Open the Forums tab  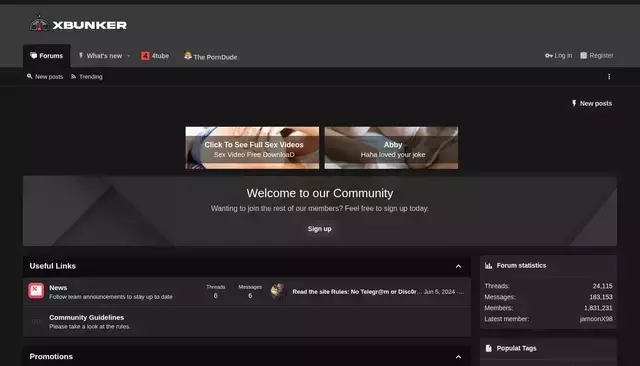[x=47, y=56]
